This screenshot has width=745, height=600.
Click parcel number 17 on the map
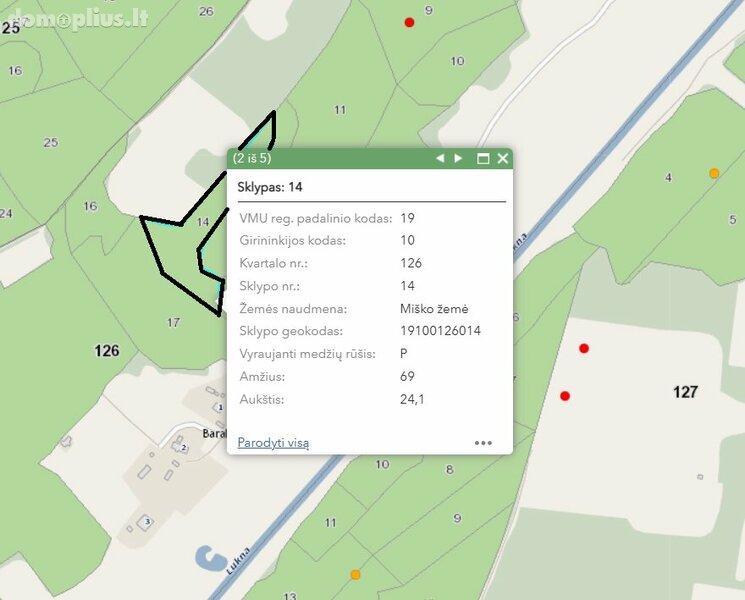(x=173, y=323)
